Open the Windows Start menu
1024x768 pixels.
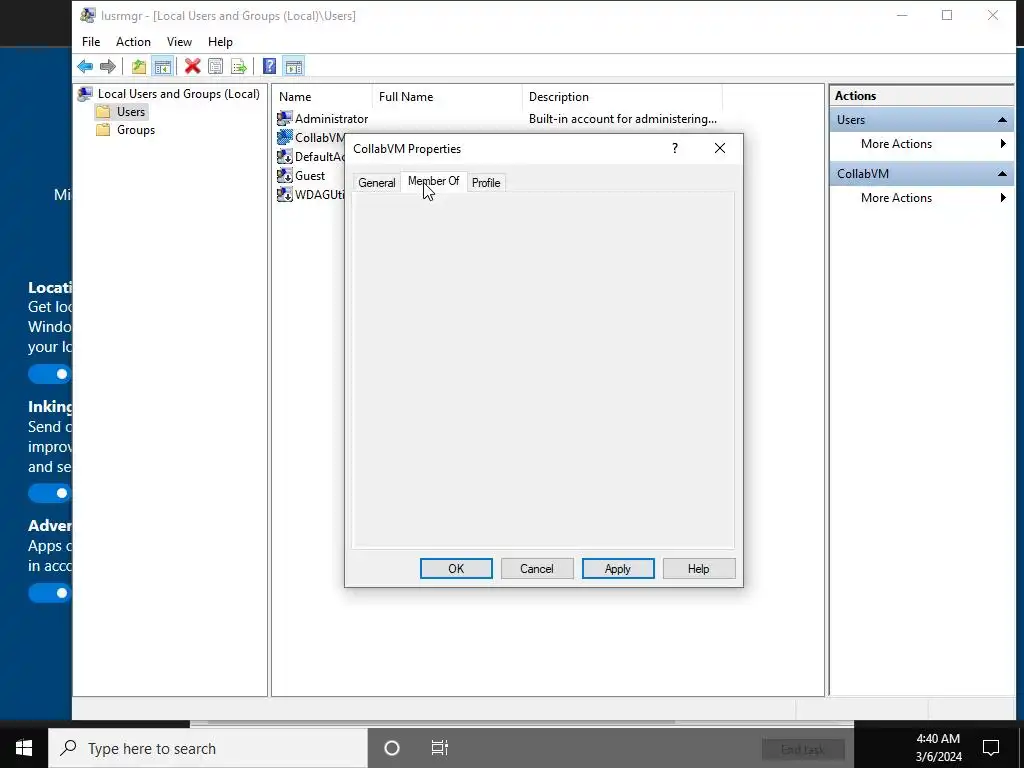coord(24,748)
